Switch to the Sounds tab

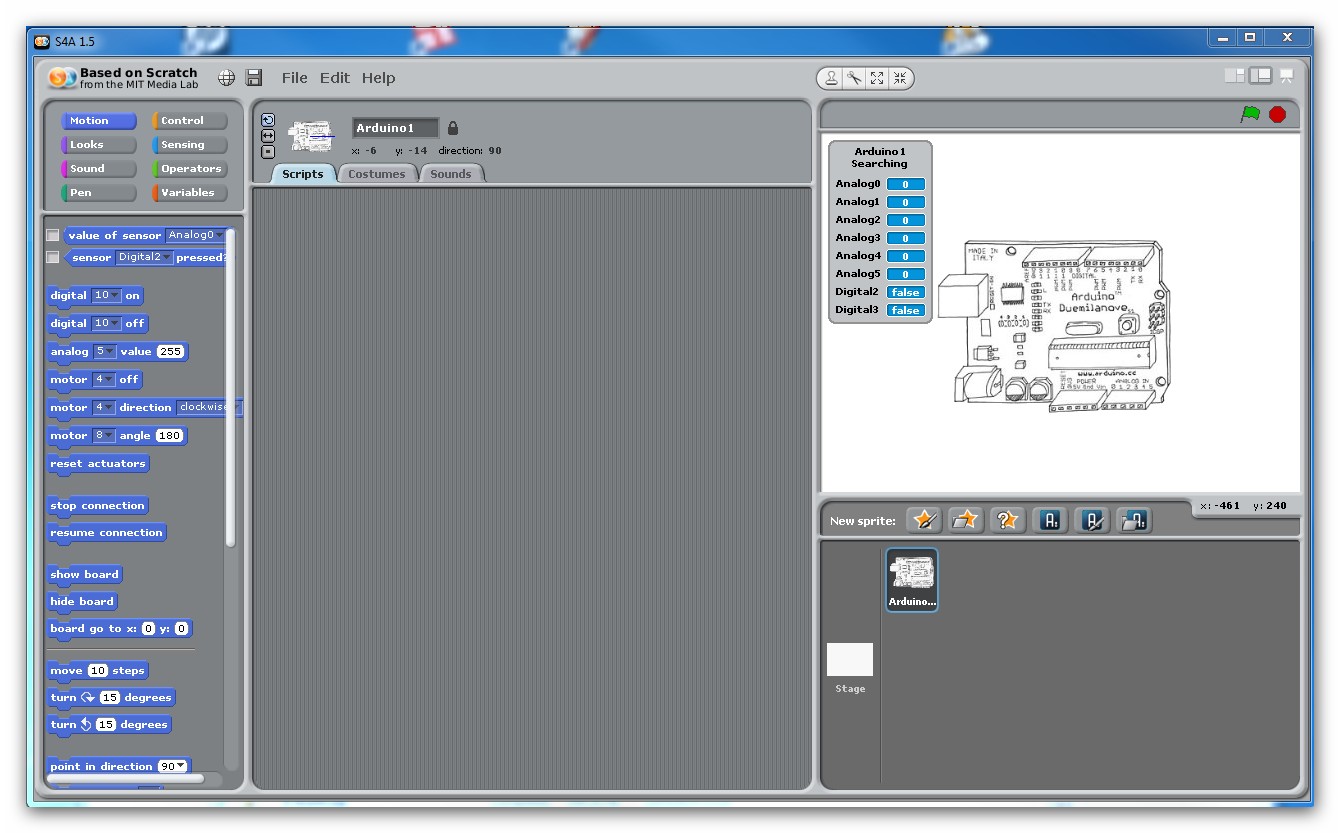(451, 174)
